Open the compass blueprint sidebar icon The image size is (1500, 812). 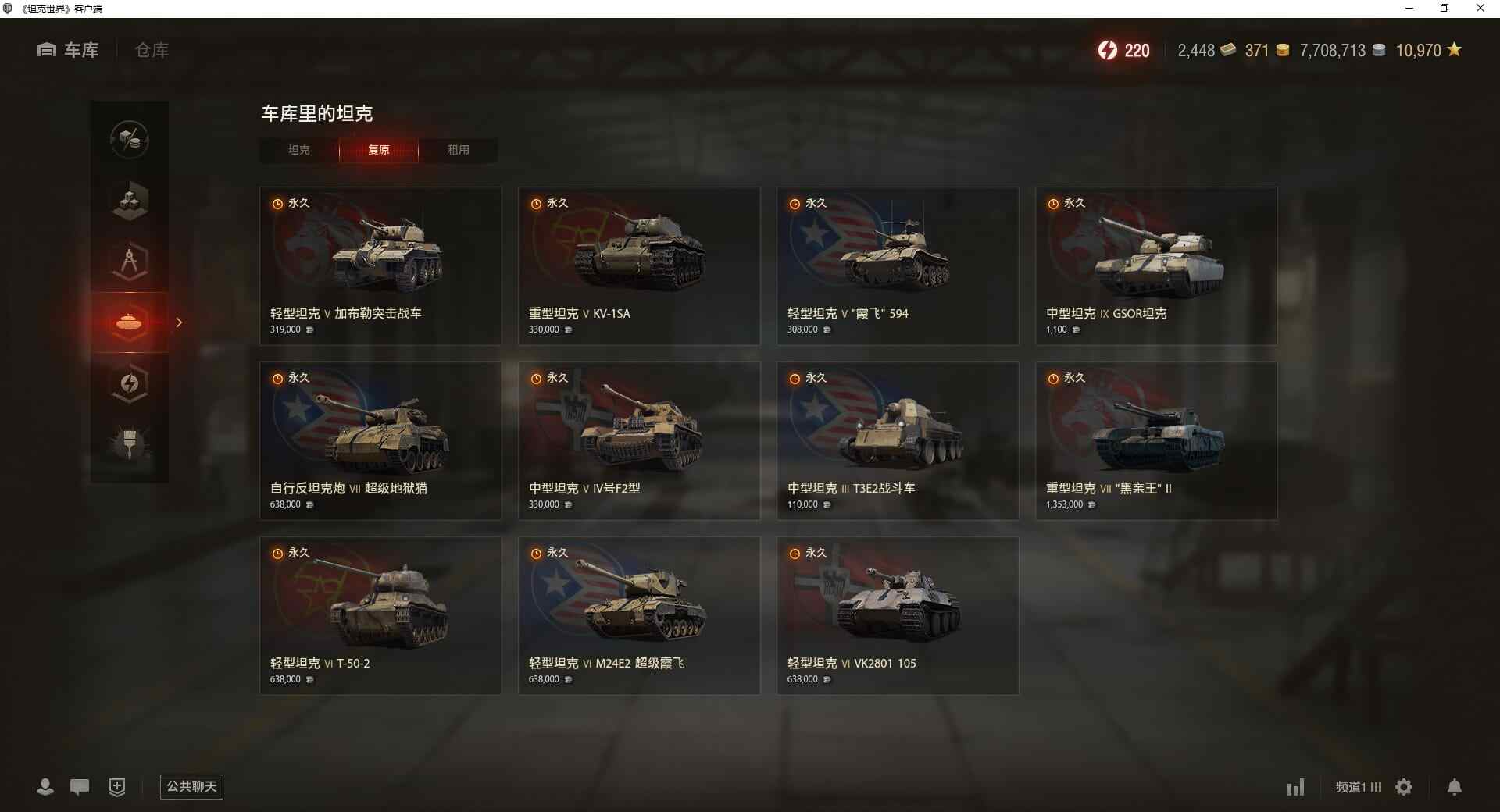(x=130, y=262)
